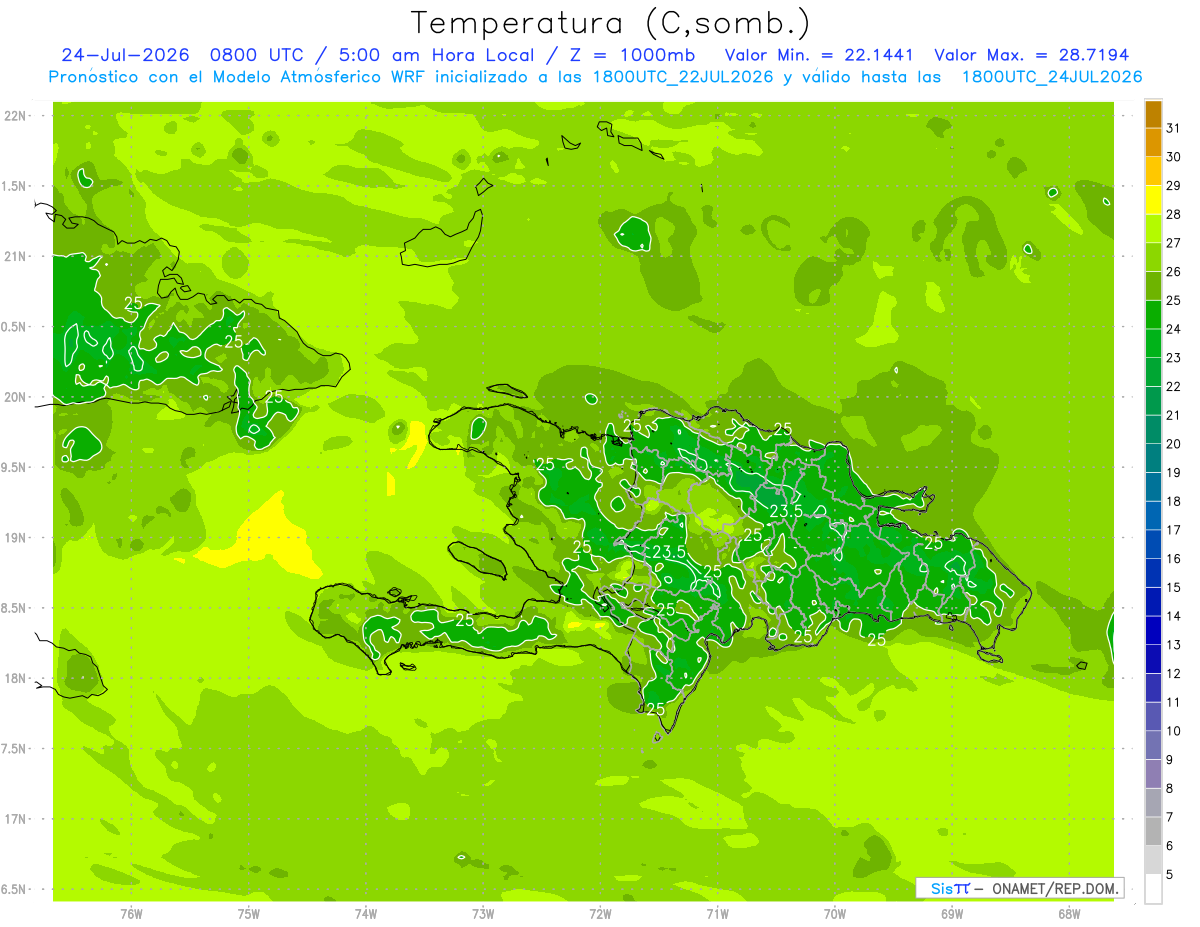
Task: Click the gray legend swatch between 7 and 8
Action: click(1153, 802)
